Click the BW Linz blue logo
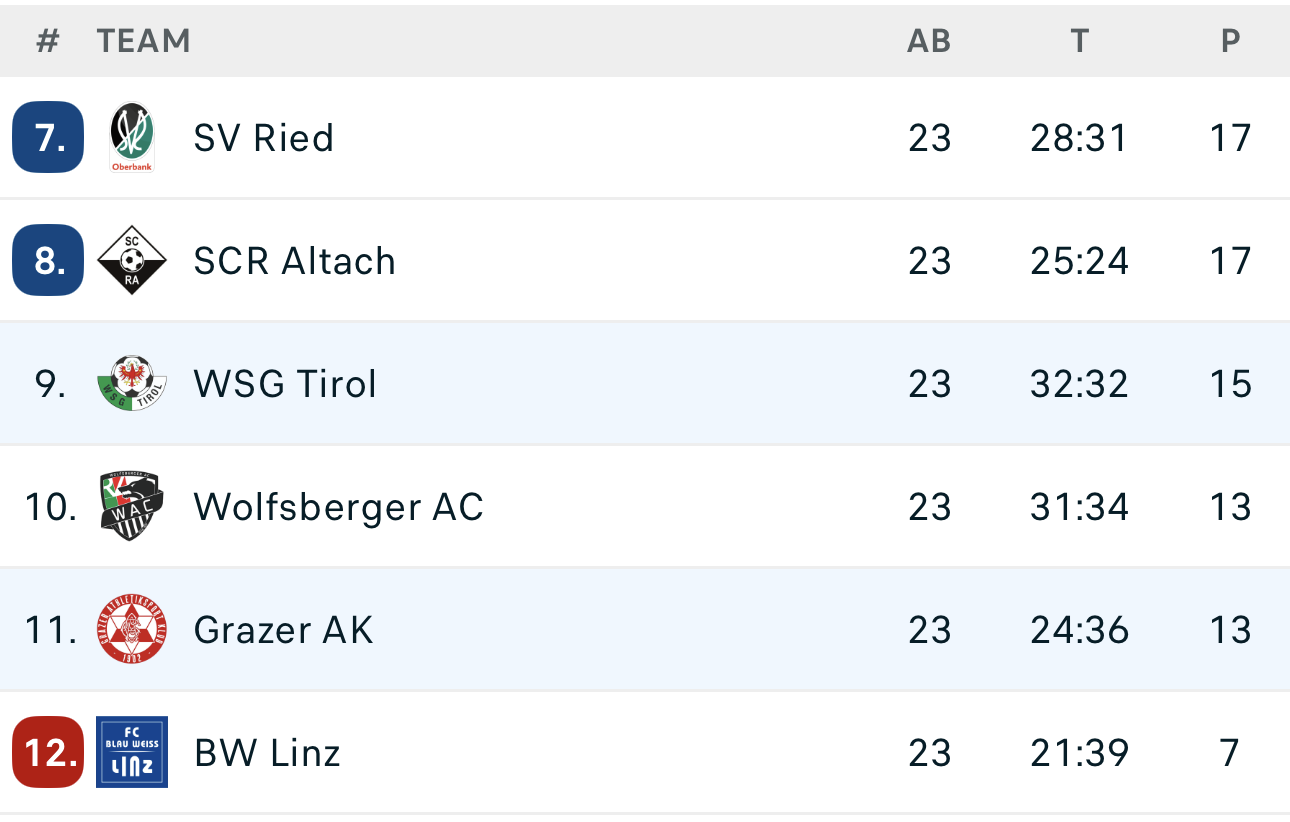1290x822 pixels. (x=132, y=752)
